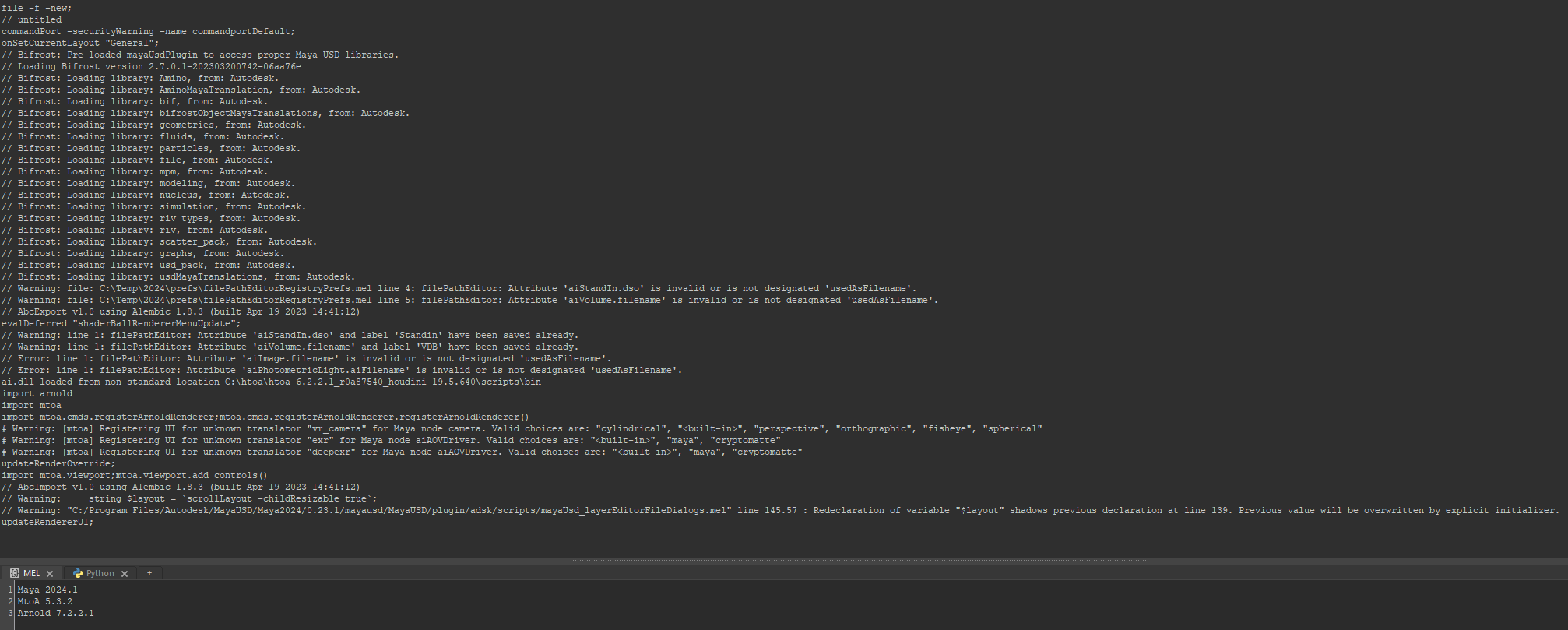
Task: Click the 'AbcExport v1.0 using Alembic' line
Action: click(x=181, y=312)
